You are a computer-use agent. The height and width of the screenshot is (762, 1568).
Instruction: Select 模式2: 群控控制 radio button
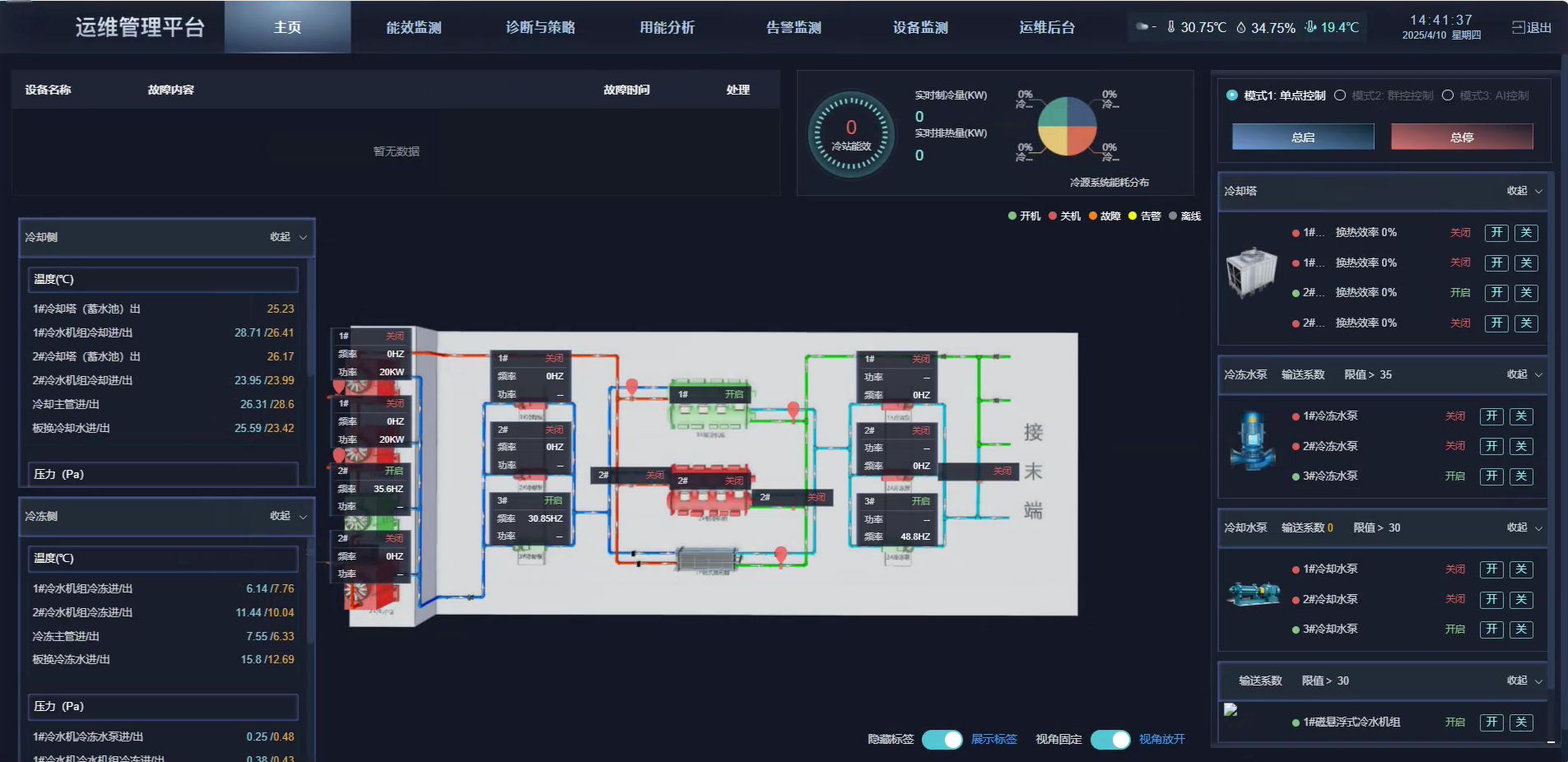pyautogui.click(x=1340, y=95)
